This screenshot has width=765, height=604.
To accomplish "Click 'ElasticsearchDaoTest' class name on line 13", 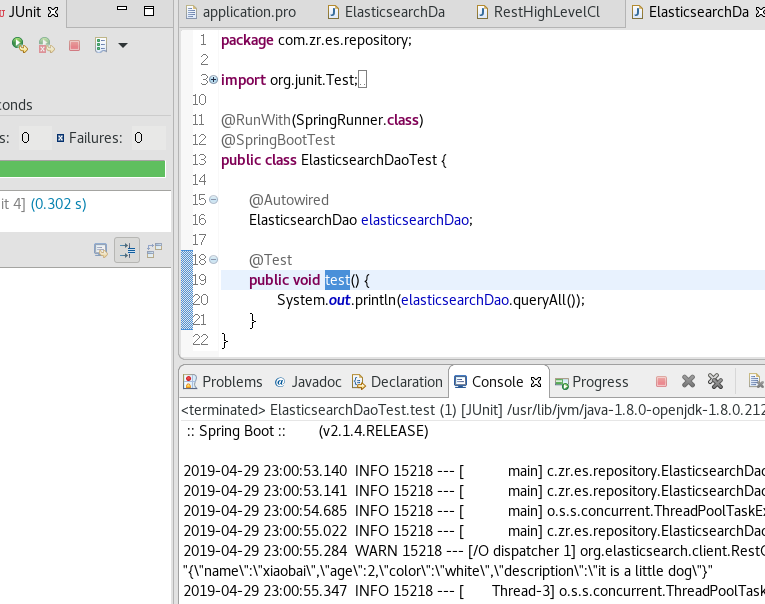I will click(369, 160).
